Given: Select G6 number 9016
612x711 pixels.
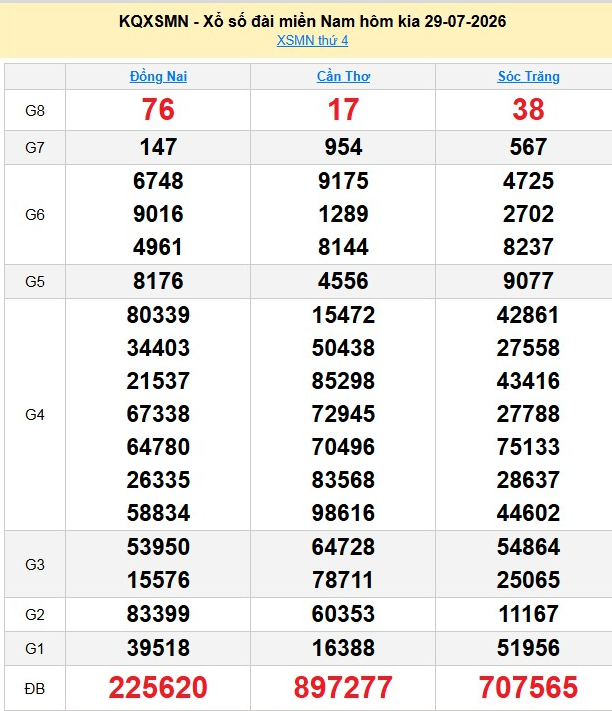Looking at the screenshot, I should (158, 214).
